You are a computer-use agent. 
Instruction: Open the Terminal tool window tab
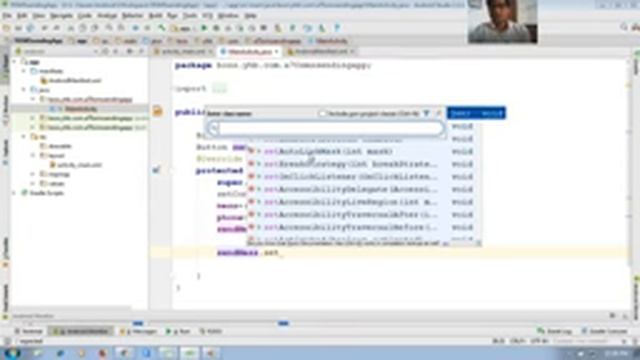point(29,331)
